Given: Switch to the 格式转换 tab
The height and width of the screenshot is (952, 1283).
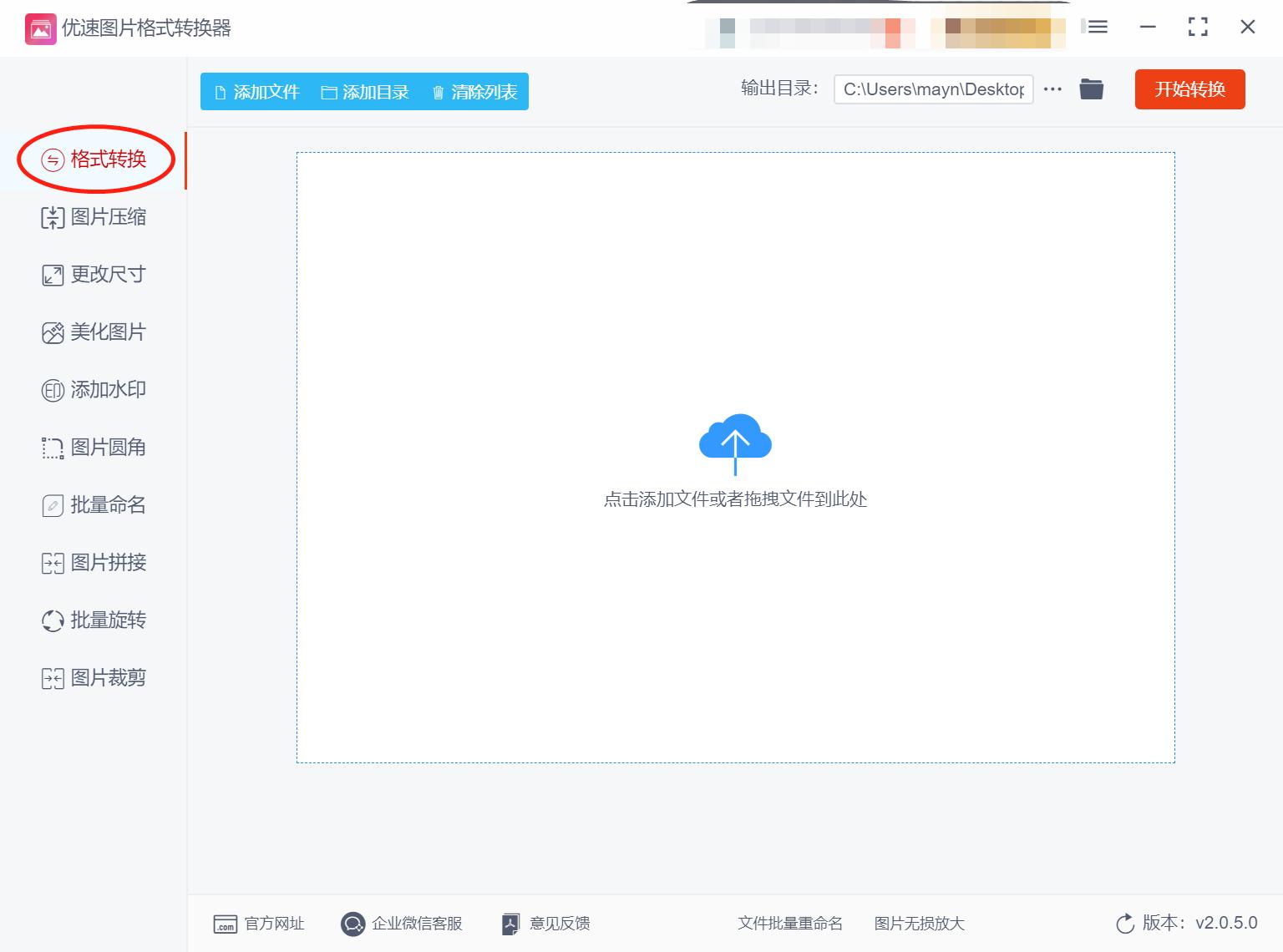Looking at the screenshot, I should click(109, 160).
